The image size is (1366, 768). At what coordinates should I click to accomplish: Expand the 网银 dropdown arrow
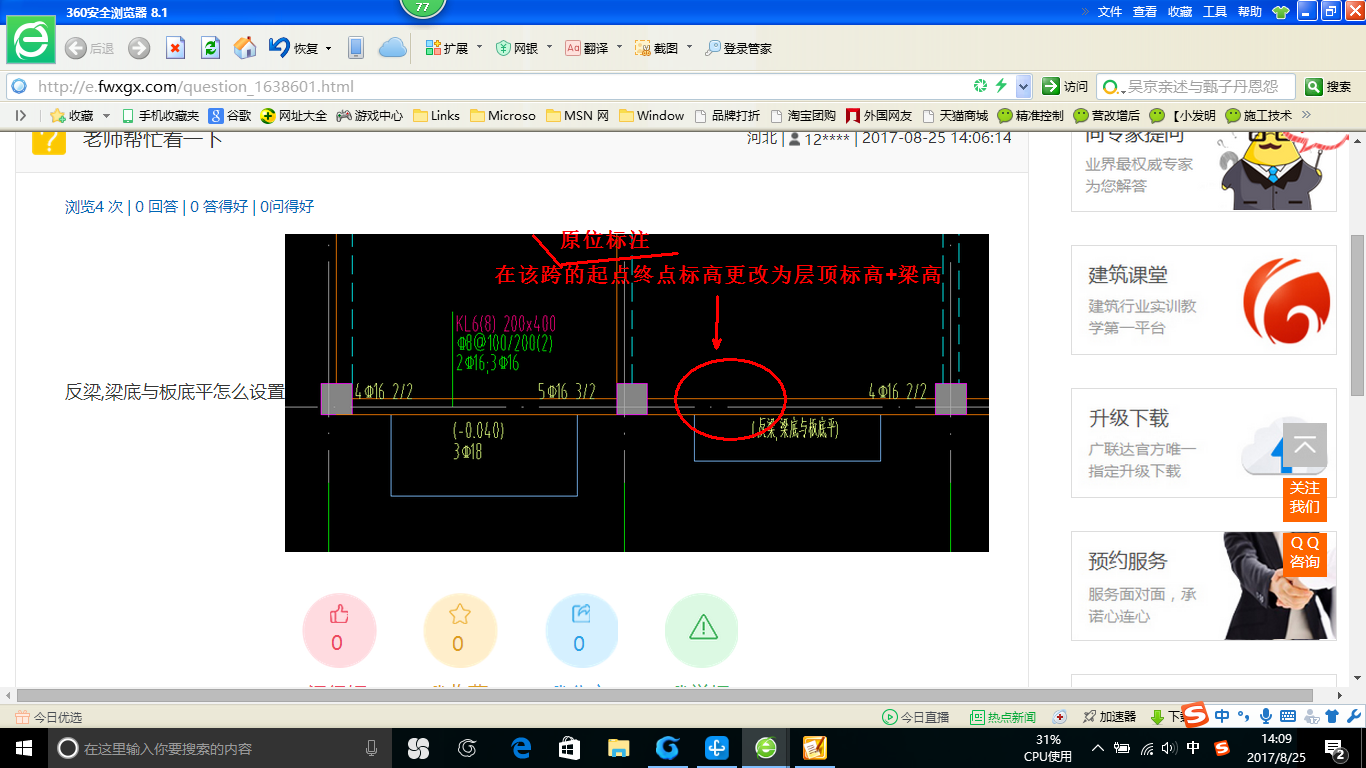tap(549, 47)
